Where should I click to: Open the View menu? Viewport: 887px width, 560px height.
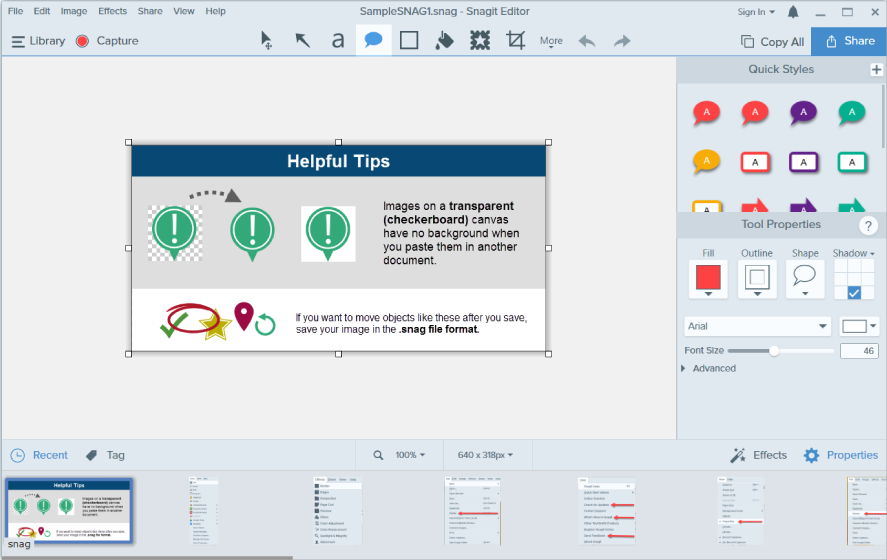tap(184, 11)
